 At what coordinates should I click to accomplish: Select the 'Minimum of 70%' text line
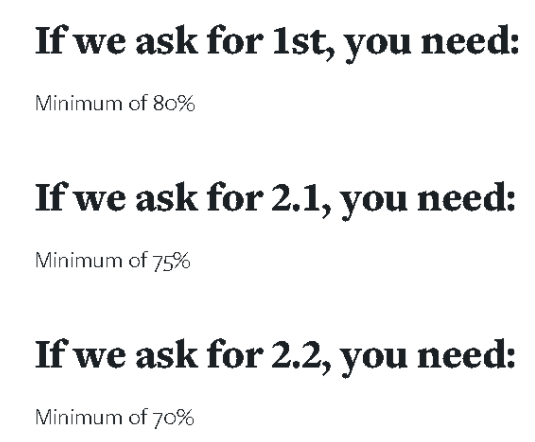(115, 417)
